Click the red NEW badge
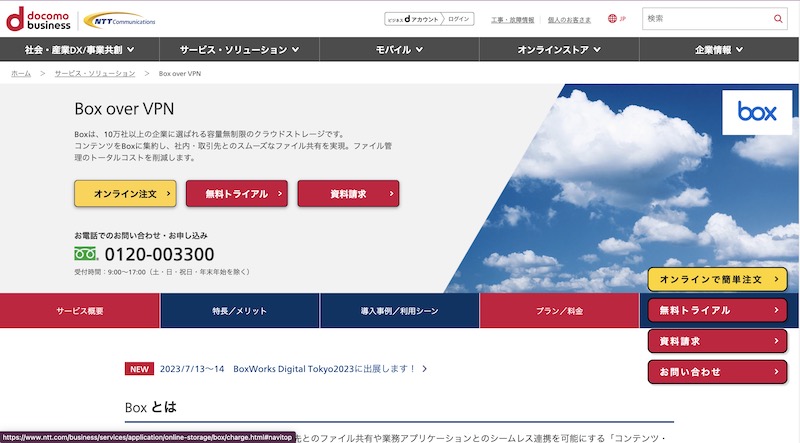This screenshot has width=800, height=443. [x=139, y=369]
